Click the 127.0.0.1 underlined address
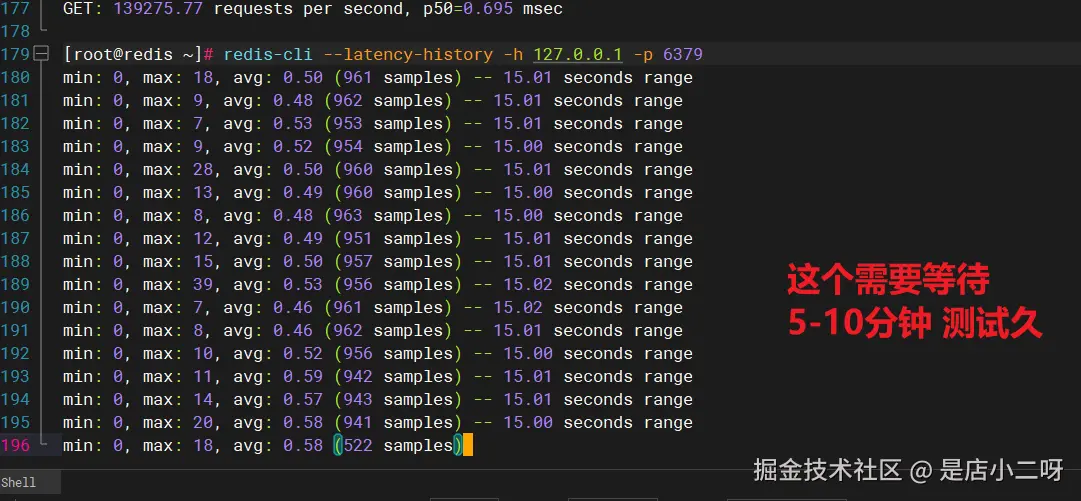Image resolution: width=1081 pixels, height=501 pixels. click(x=578, y=54)
